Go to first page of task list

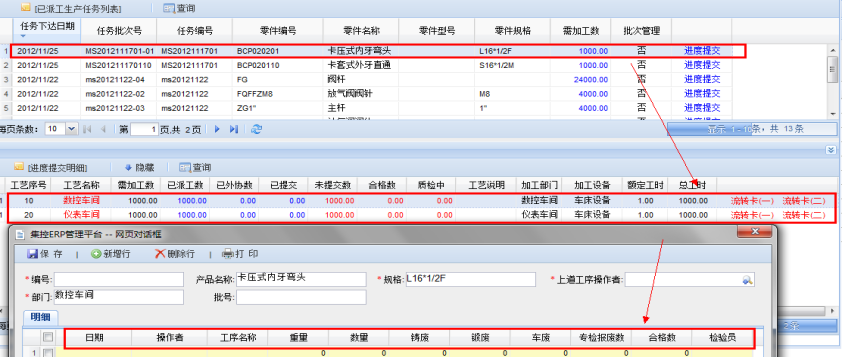(87, 129)
